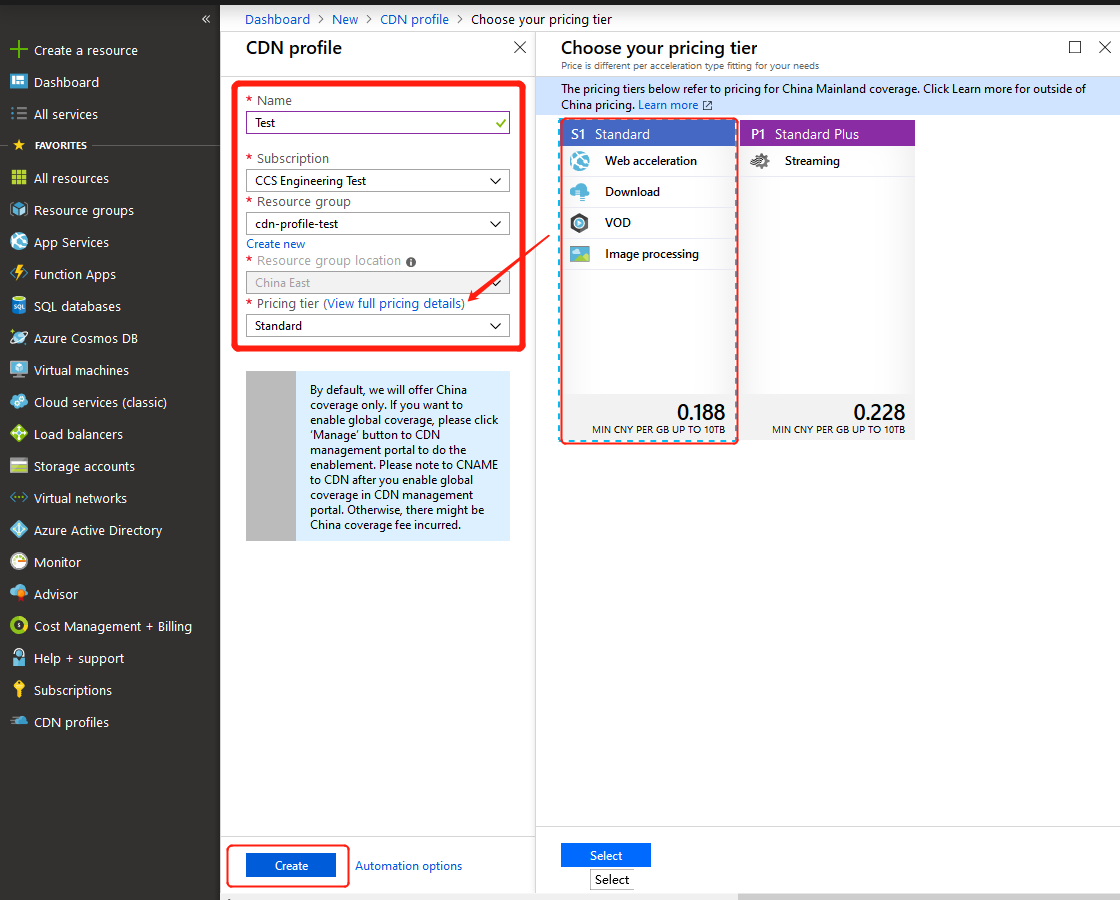Open the Advisor cloud icon
The height and width of the screenshot is (900, 1120).
click(x=19, y=594)
